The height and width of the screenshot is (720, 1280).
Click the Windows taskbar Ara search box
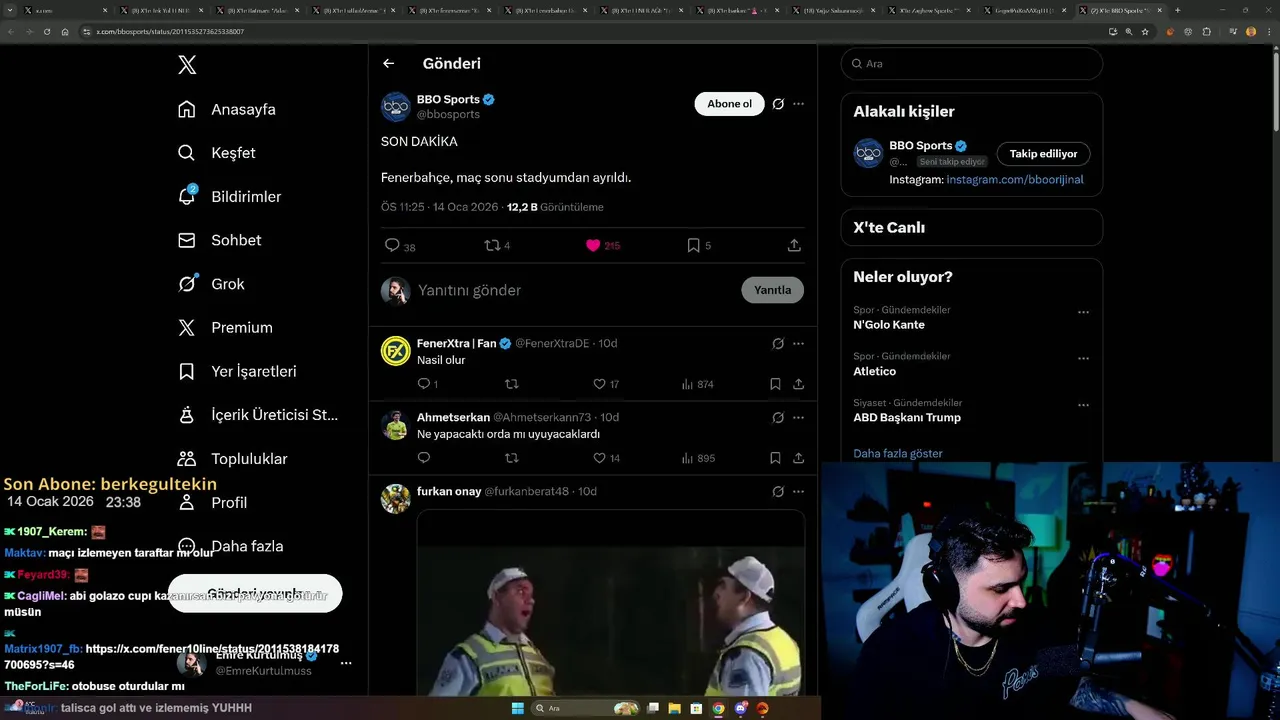(x=587, y=708)
